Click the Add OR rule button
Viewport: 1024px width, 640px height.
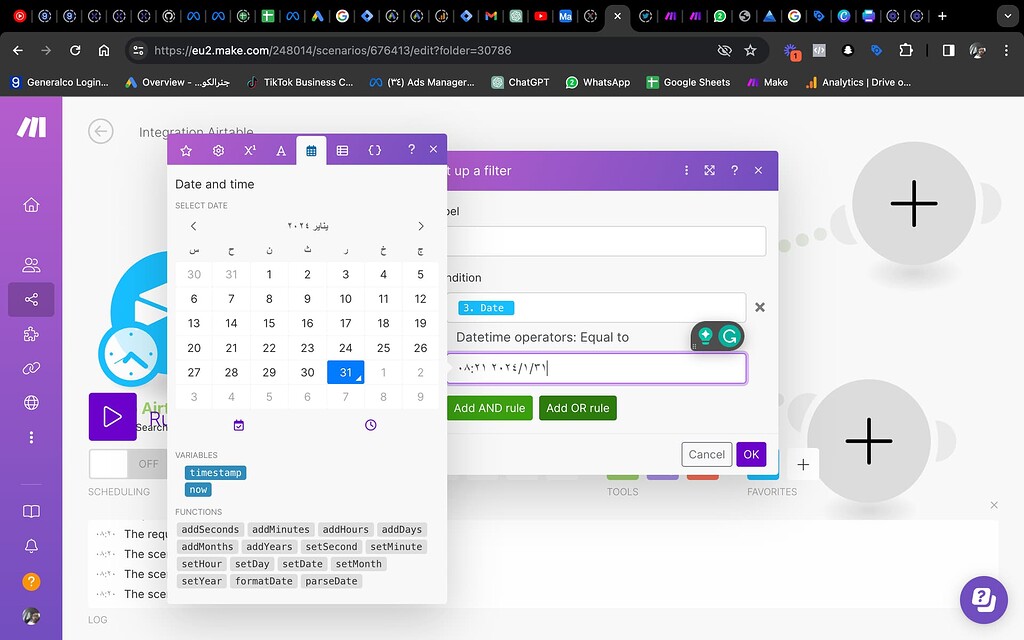[577, 408]
